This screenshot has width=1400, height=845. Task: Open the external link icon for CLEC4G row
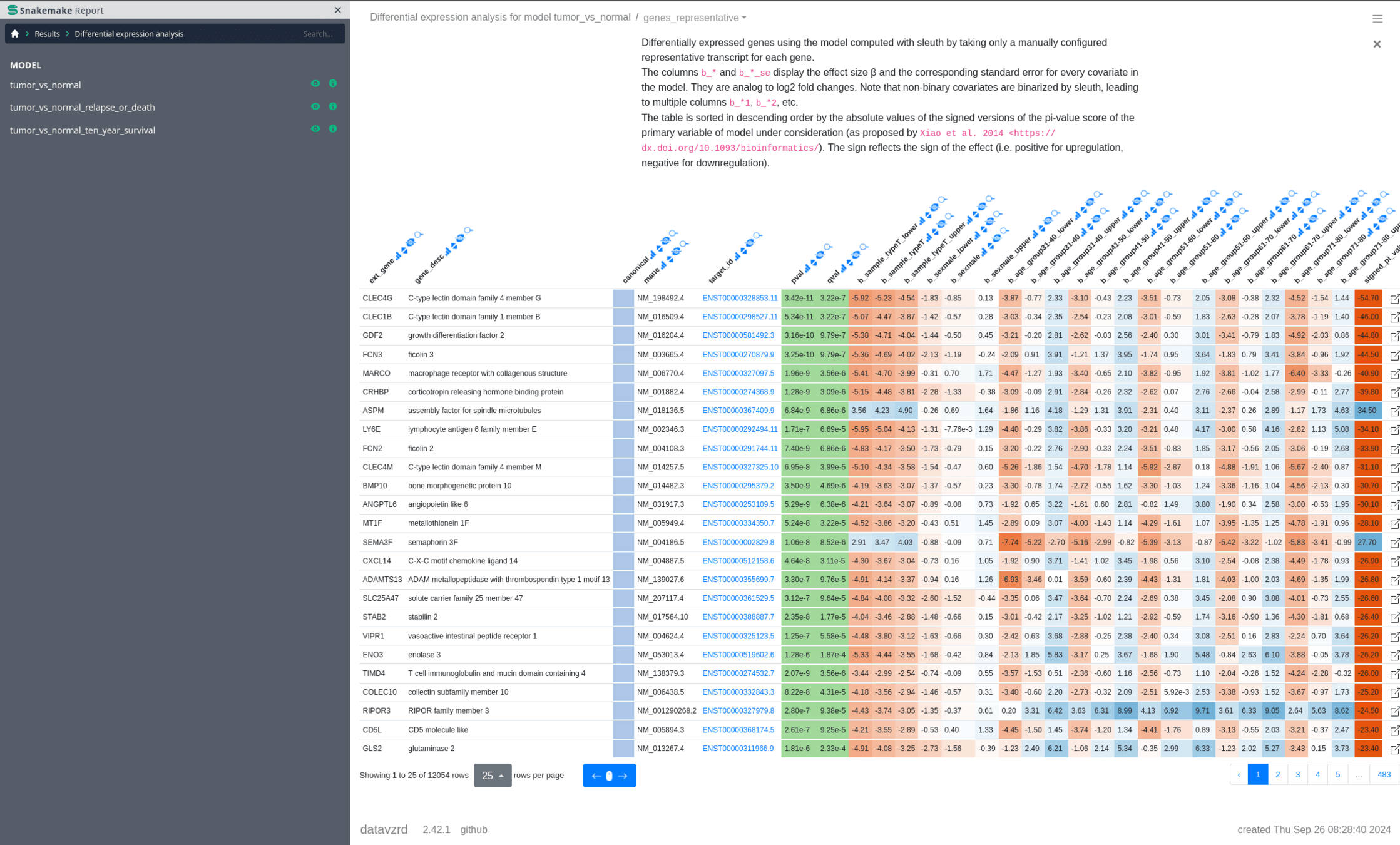click(1394, 299)
